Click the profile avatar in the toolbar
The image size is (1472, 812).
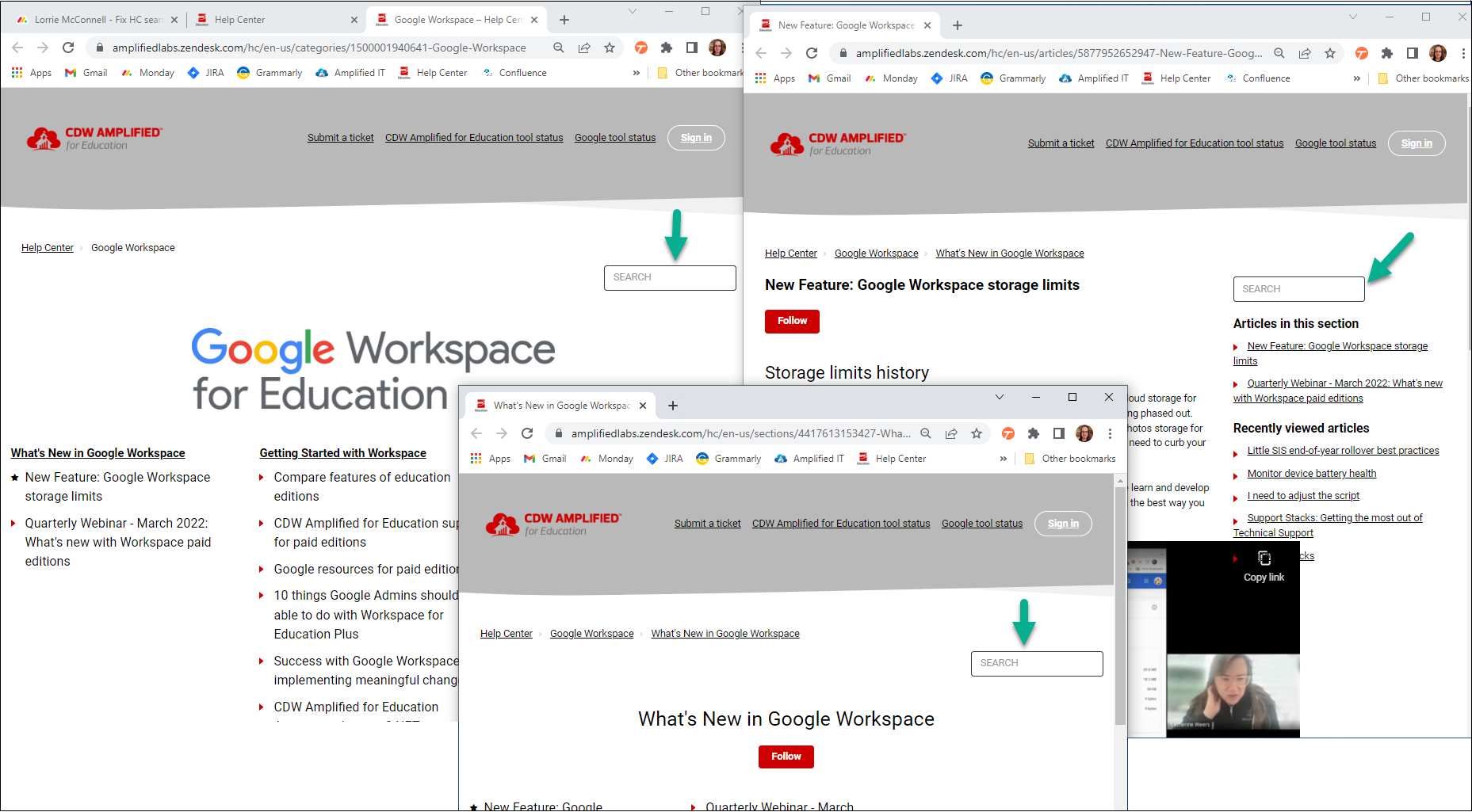(x=1084, y=433)
